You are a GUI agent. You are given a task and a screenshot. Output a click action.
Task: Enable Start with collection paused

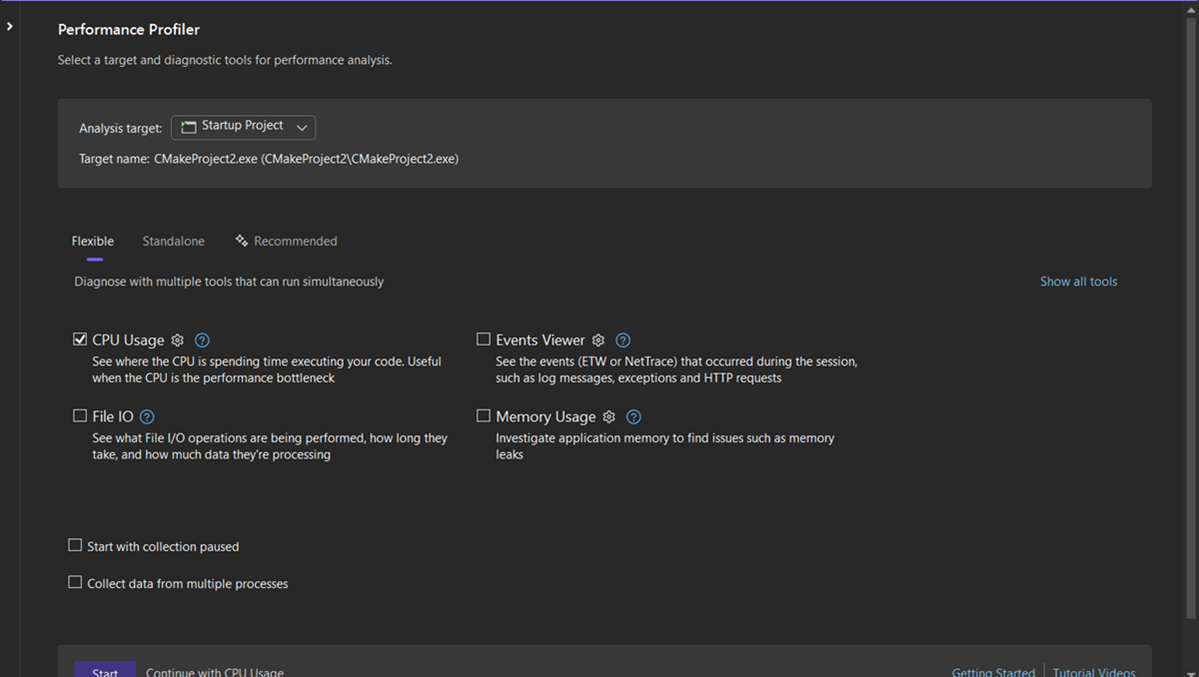click(75, 544)
